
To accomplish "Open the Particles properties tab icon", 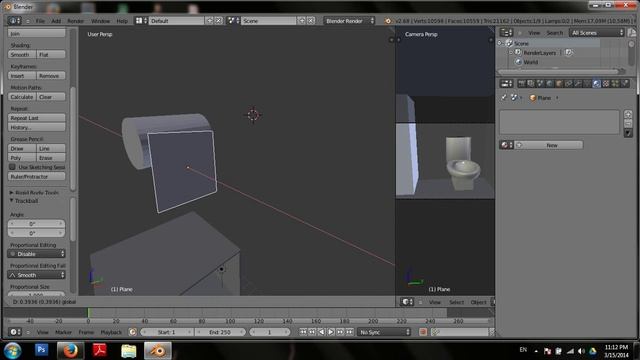I will [x=616, y=84].
